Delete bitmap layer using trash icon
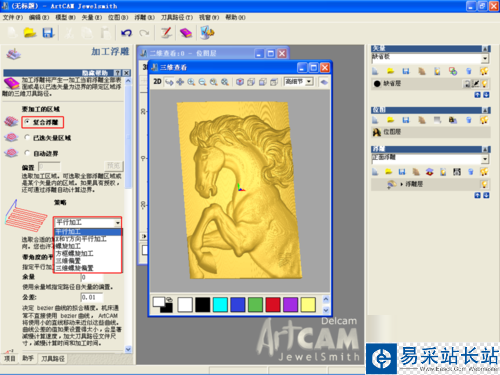 click(469, 120)
